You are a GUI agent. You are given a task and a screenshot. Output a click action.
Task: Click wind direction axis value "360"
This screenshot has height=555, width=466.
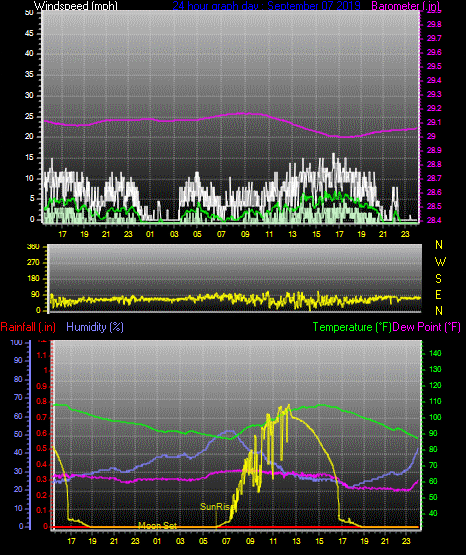coord(33,247)
